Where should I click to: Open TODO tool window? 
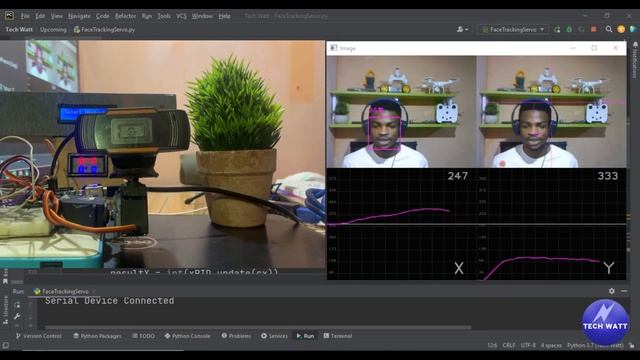(143, 336)
